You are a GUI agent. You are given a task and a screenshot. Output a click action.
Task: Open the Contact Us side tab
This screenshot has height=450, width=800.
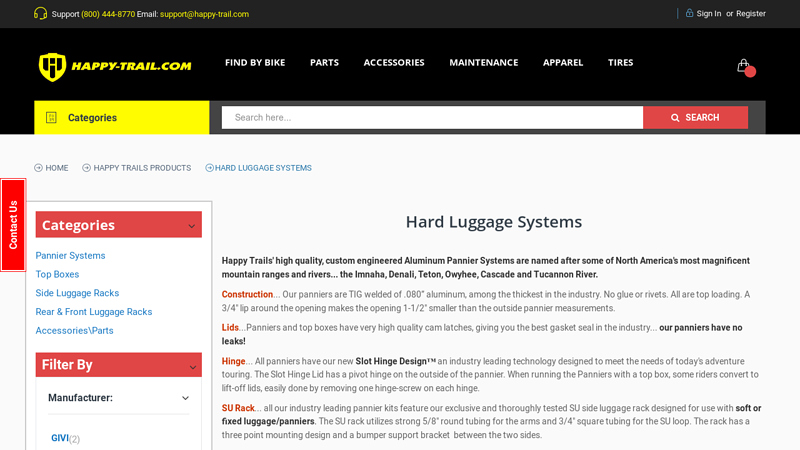[x=13, y=225]
